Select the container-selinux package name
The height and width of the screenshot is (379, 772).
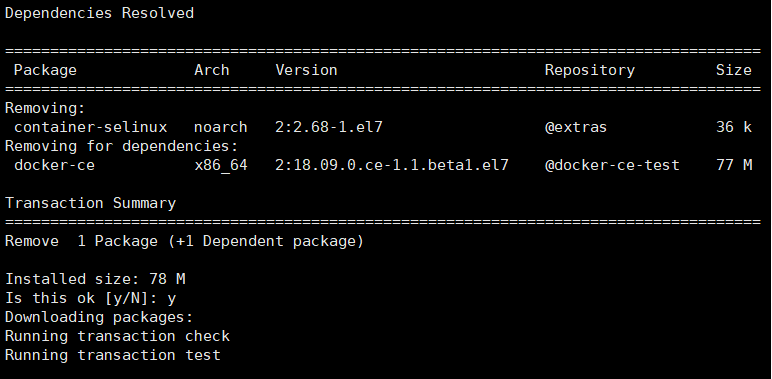tap(91, 127)
